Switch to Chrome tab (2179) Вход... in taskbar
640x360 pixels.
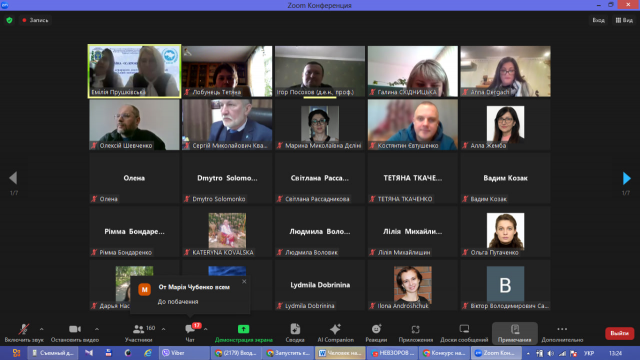pos(236,353)
